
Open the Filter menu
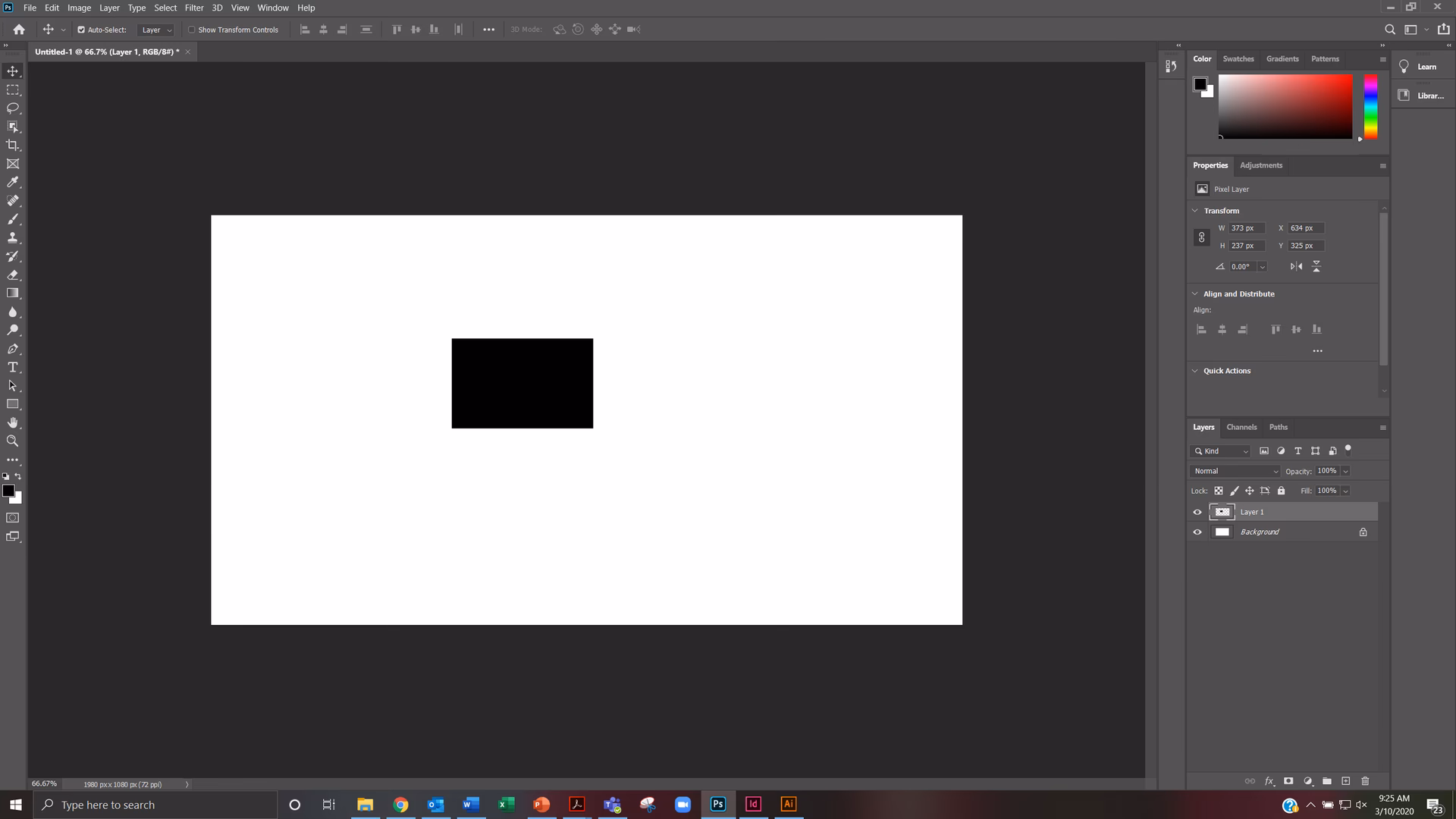pyautogui.click(x=194, y=8)
